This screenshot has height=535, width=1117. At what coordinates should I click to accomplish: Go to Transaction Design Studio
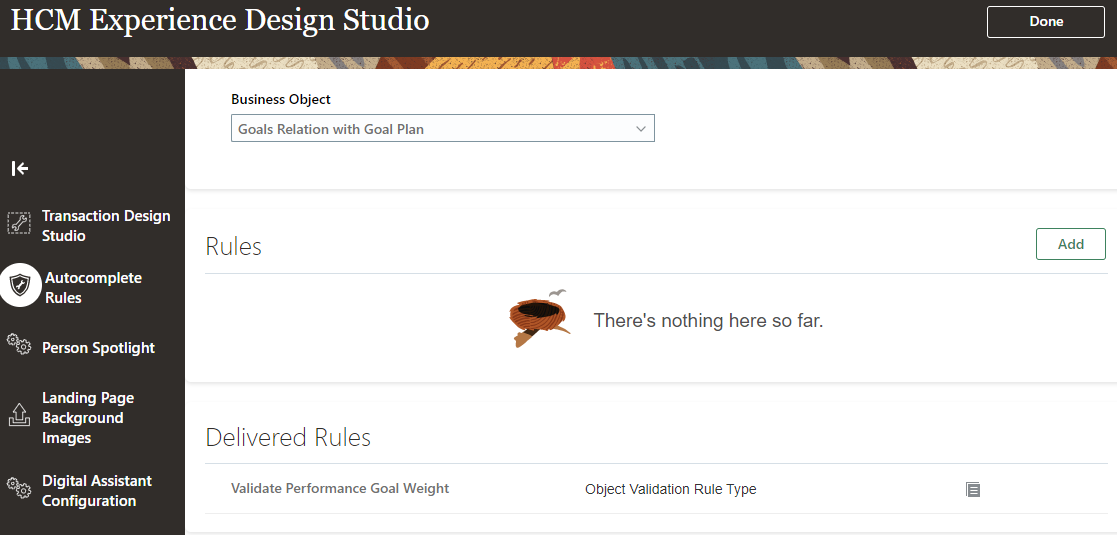click(x=105, y=225)
